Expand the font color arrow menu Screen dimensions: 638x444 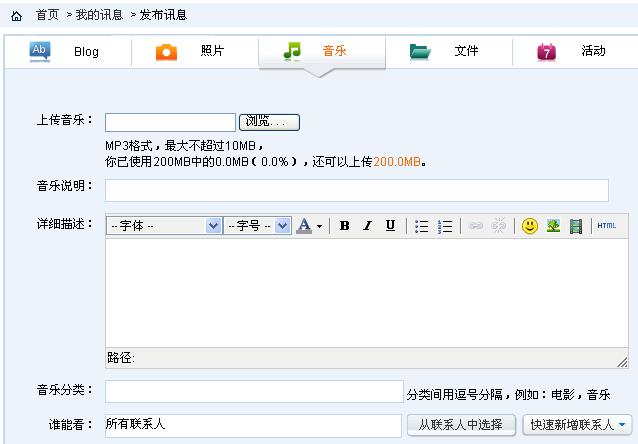[319, 226]
